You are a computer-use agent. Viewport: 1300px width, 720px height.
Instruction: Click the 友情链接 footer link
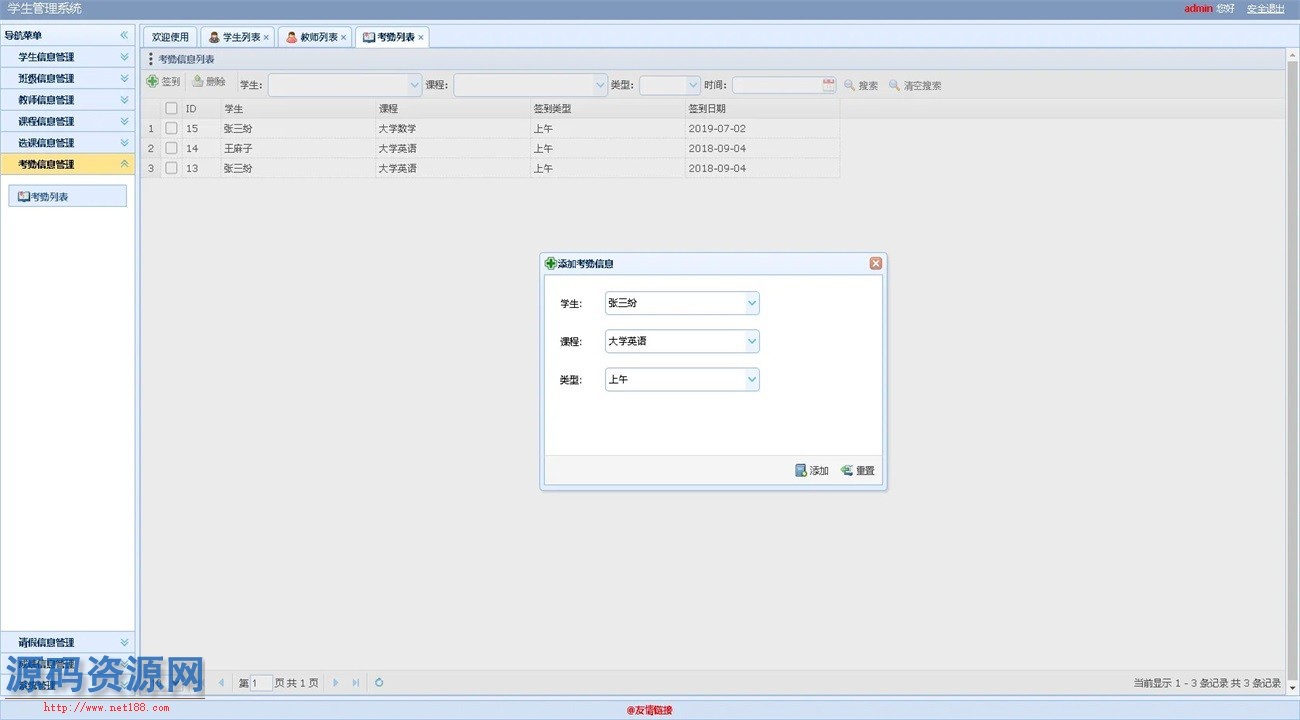(650, 710)
